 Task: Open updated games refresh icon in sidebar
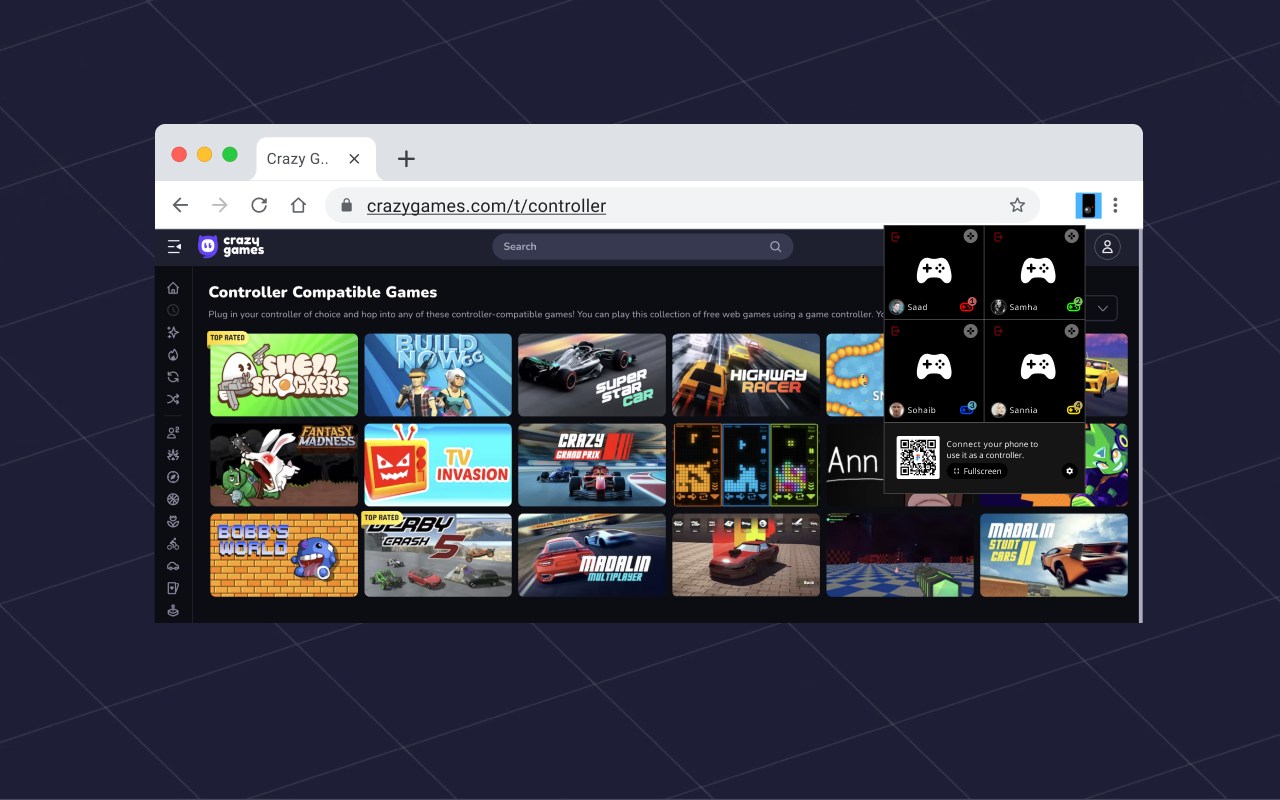[x=173, y=377]
